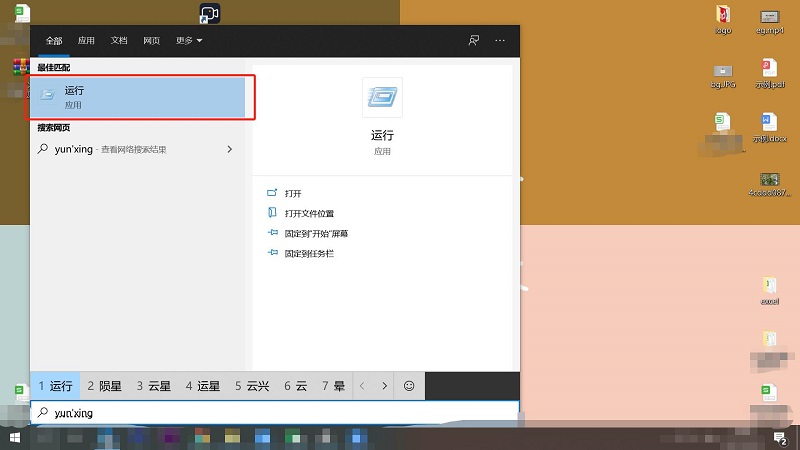This screenshot has width=800, height=450.
Task: Open the logo file on the desktop
Action: [722, 17]
